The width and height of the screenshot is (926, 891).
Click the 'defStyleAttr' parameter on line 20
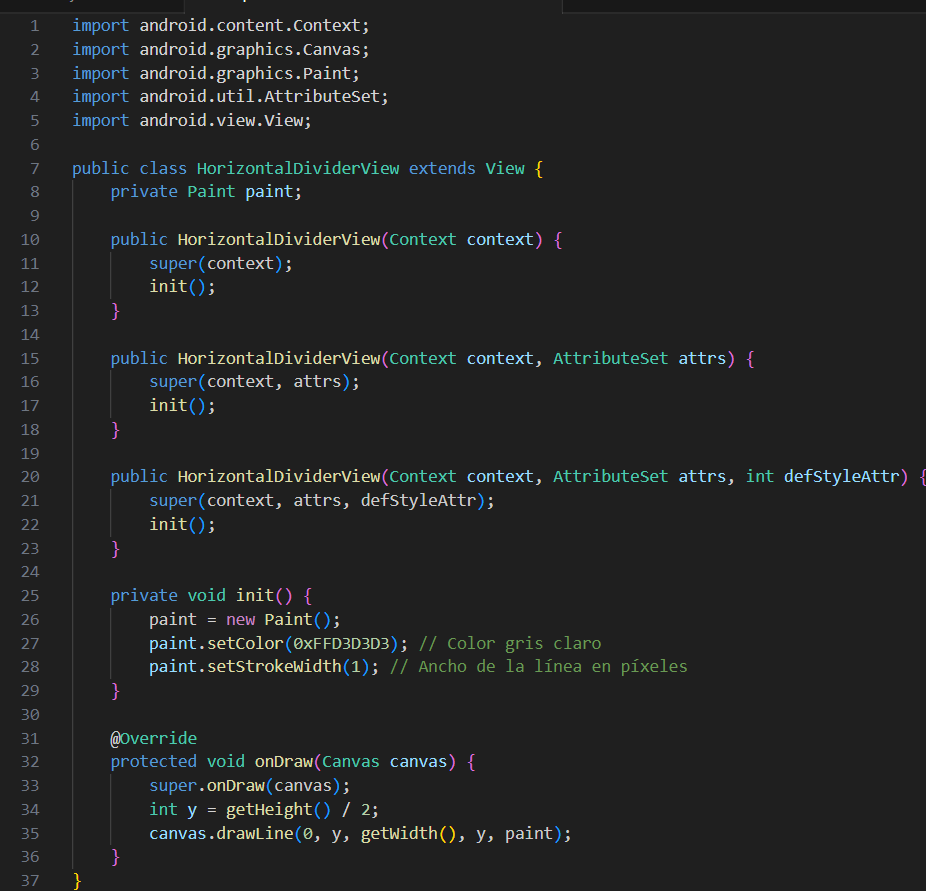coord(841,476)
